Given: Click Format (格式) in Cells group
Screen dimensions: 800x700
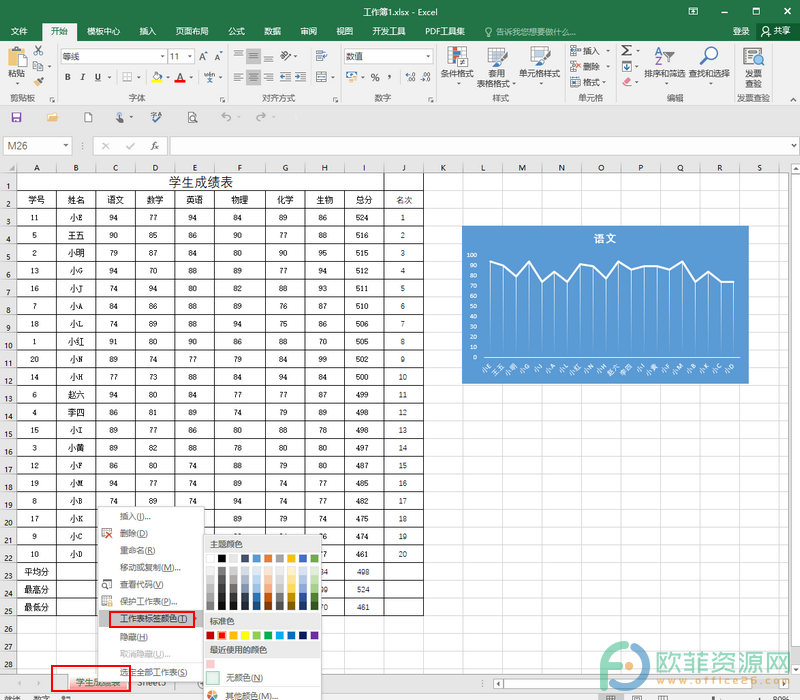Looking at the screenshot, I should [588, 82].
